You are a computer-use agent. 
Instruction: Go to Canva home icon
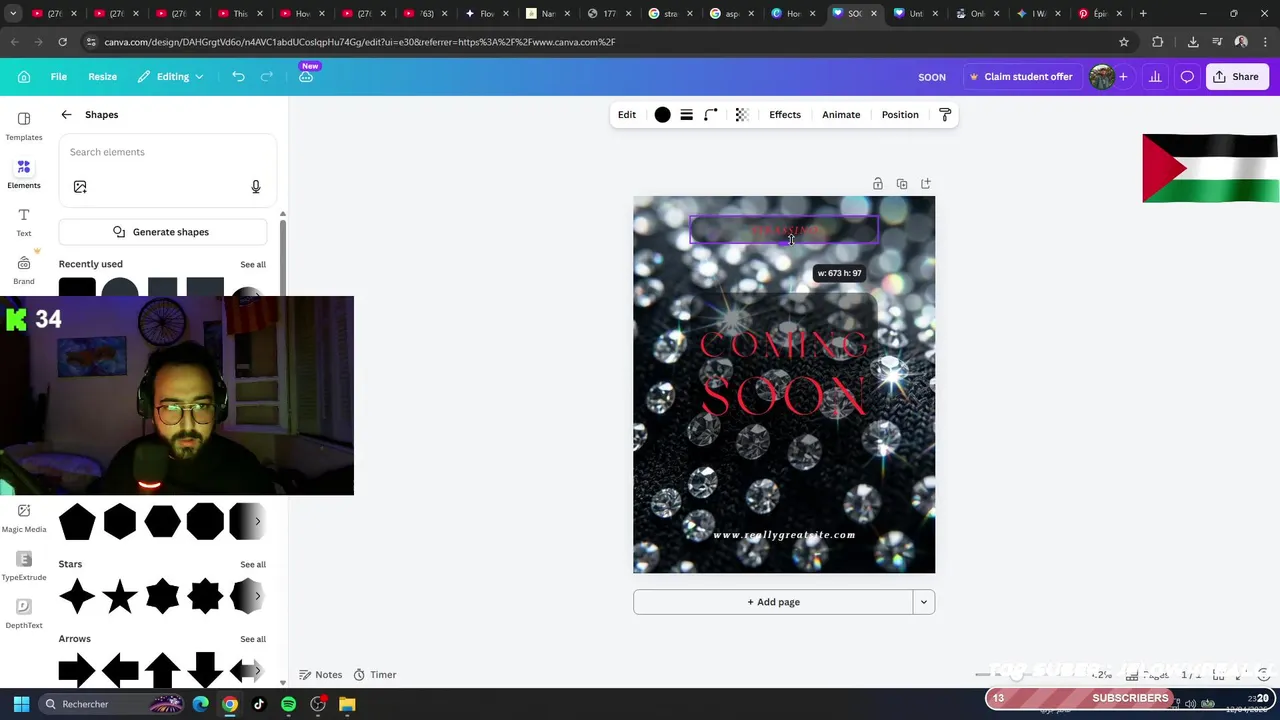click(x=24, y=77)
